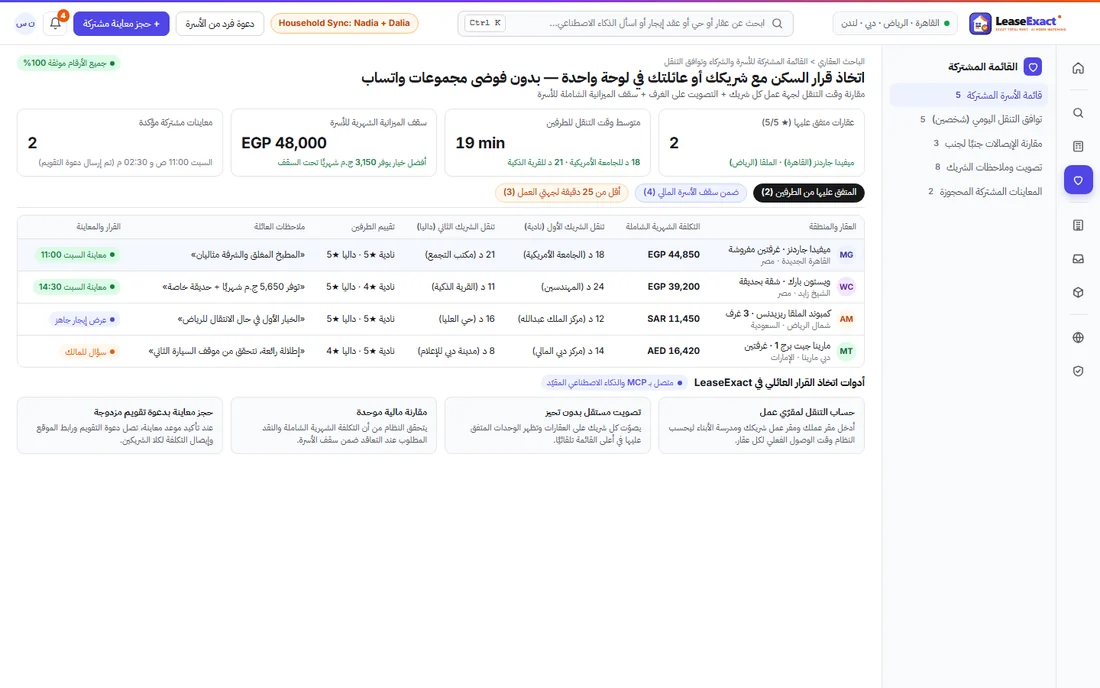
Task: Click دعوة فرد من الأسرة button
Action: [220, 23]
